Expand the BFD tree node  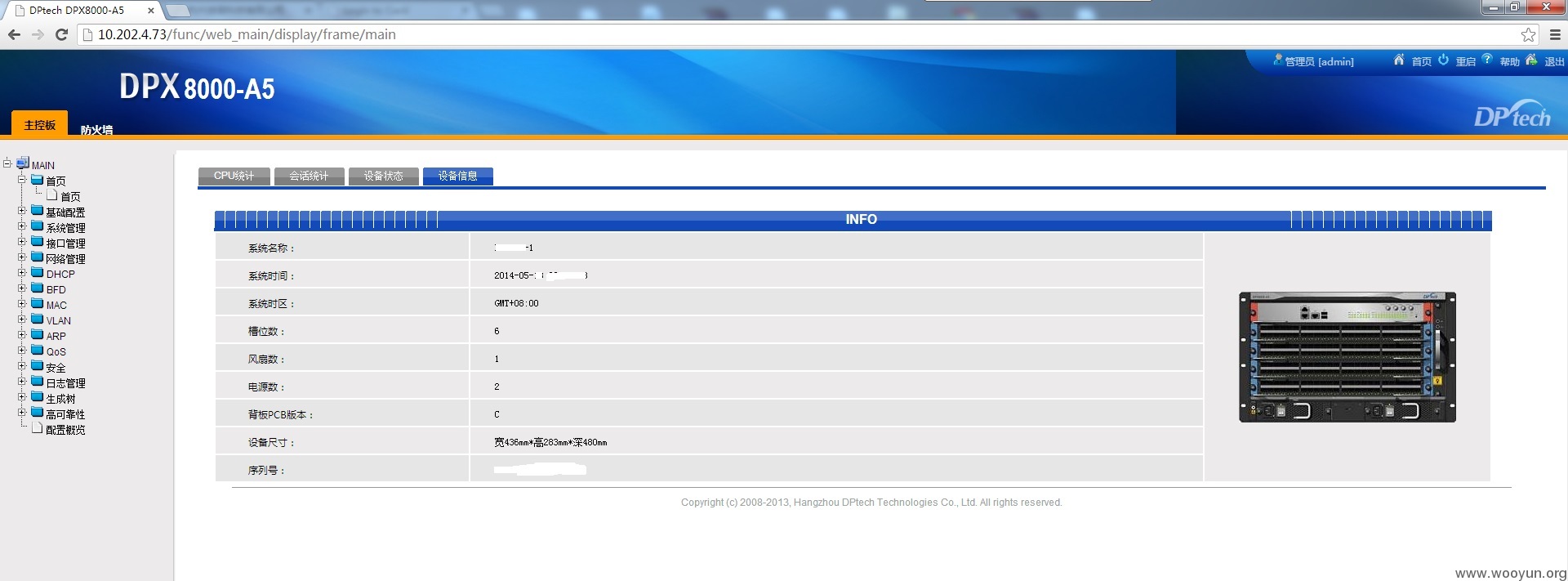tap(22, 288)
